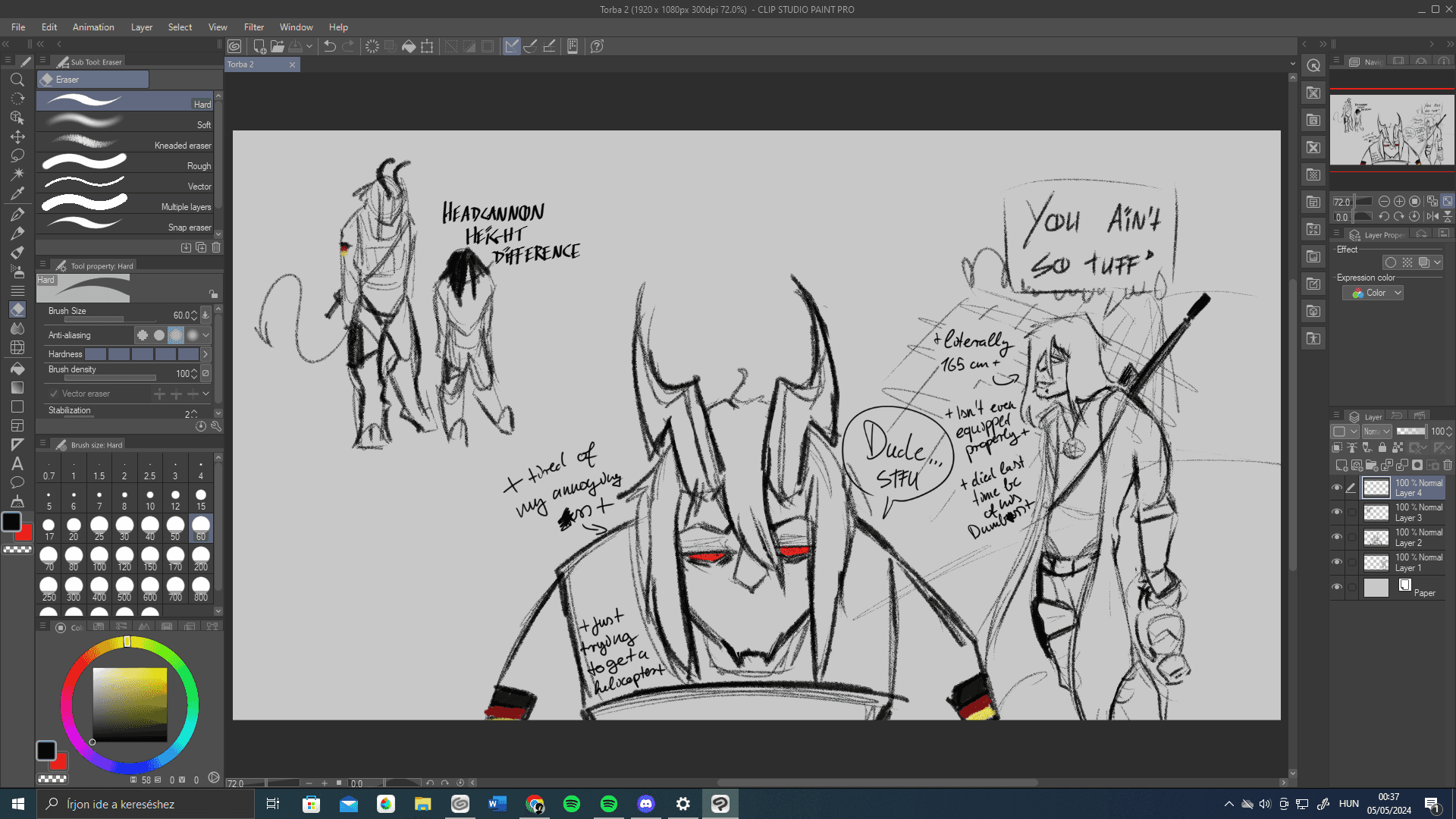Toggle visibility of Layer 1
1456x819 pixels.
(1337, 563)
